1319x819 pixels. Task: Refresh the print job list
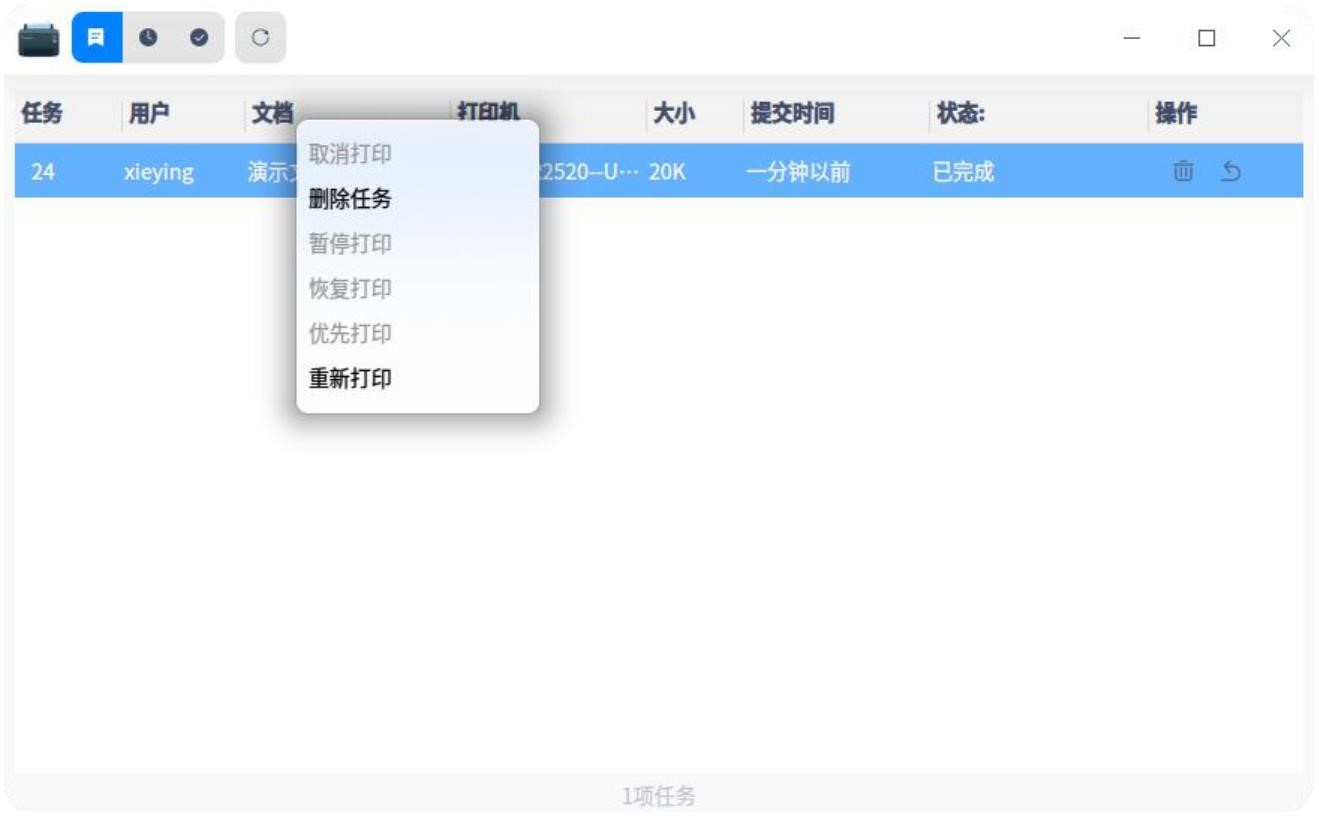tap(260, 38)
